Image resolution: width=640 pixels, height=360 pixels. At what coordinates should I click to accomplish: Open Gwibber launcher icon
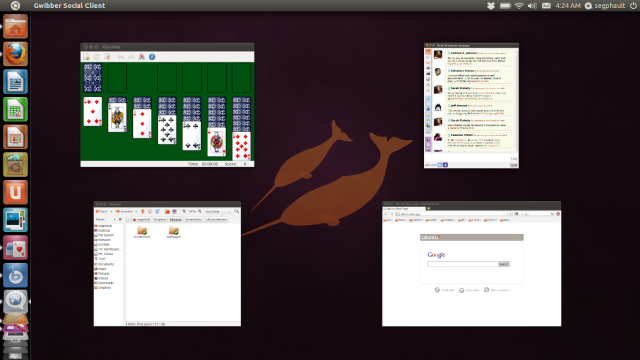[x=16, y=301]
